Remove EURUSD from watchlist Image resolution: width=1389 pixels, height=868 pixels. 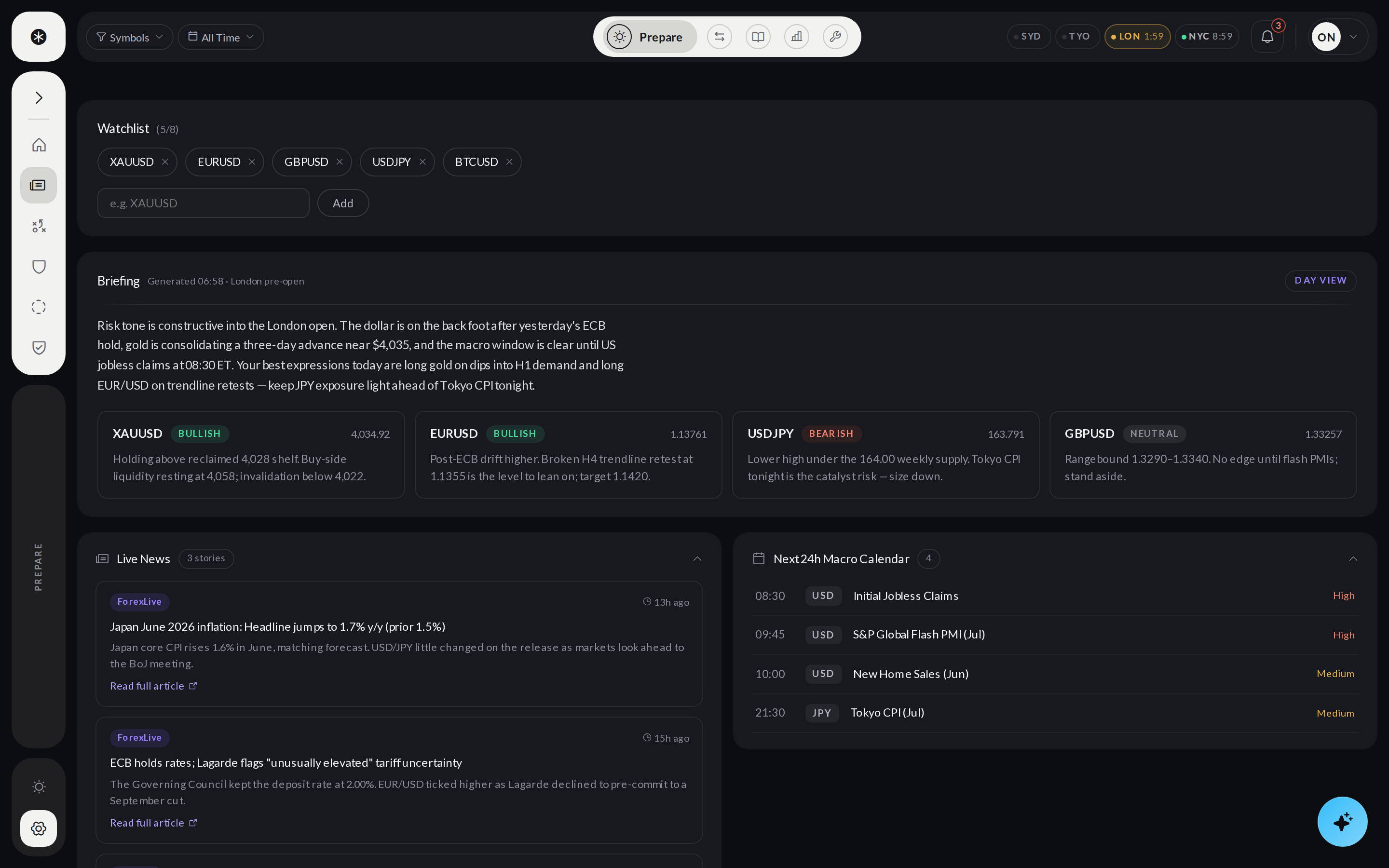[x=251, y=162]
